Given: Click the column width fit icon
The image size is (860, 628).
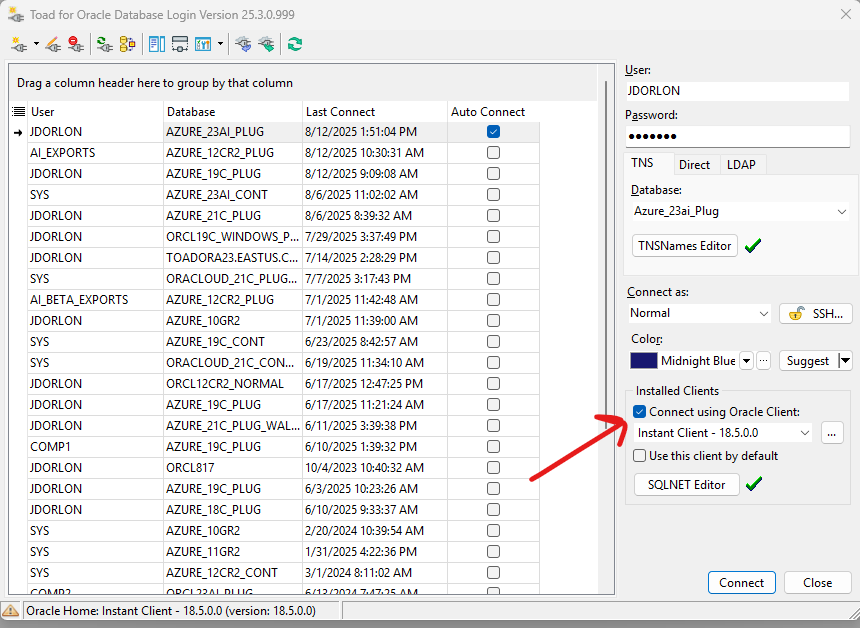Looking at the screenshot, I should click(x=180, y=44).
